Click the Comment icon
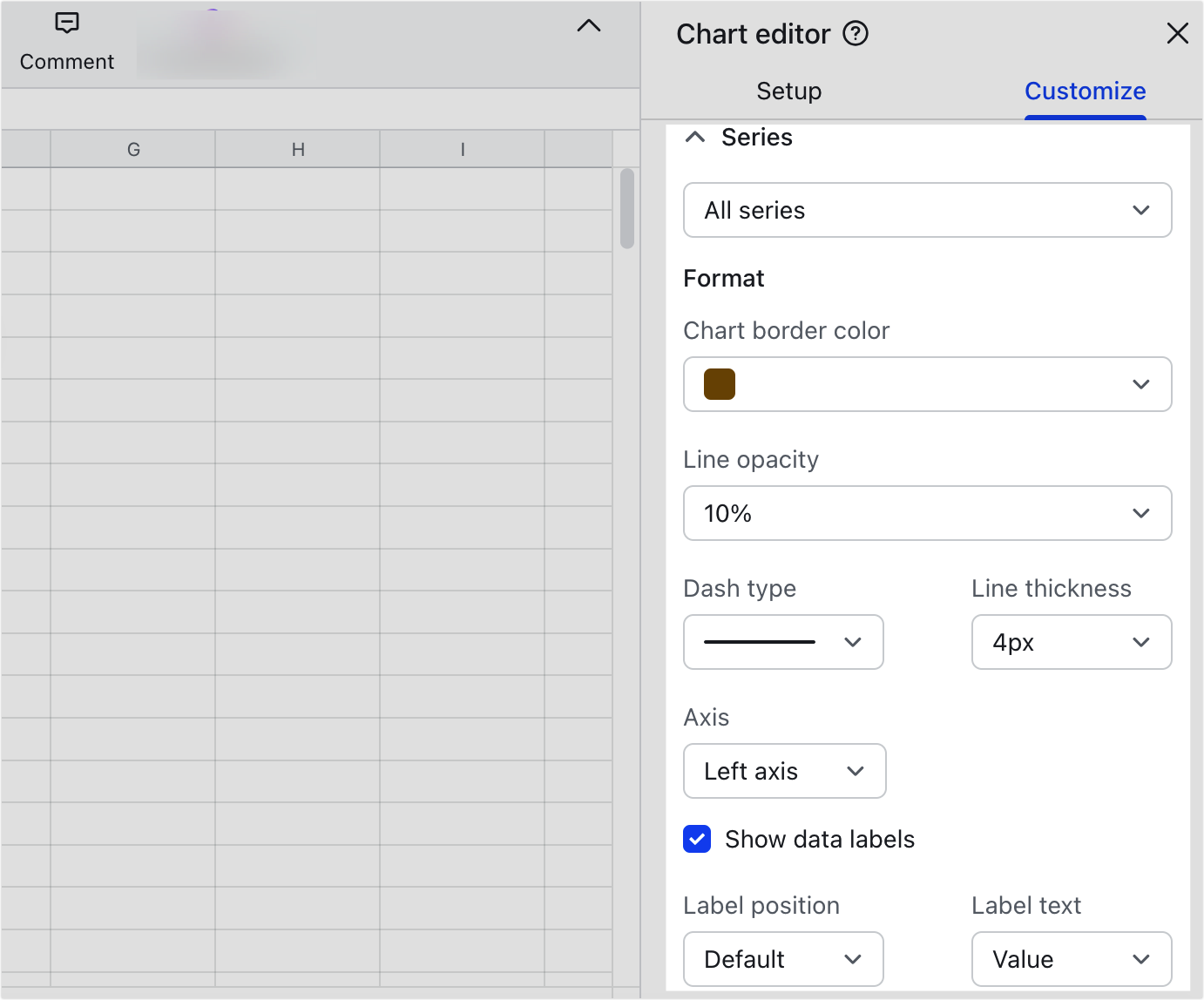This screenshot has height=1000, width=1204. (x=66, y=24)
